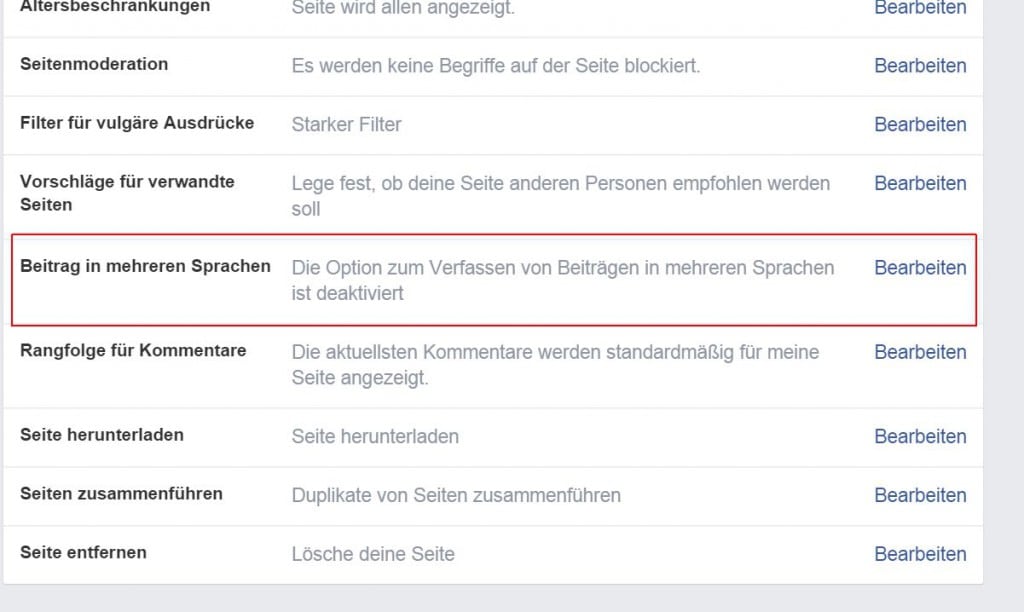Click the Filter für vulgäre Ausdrücke label

(x=137, y=123)
